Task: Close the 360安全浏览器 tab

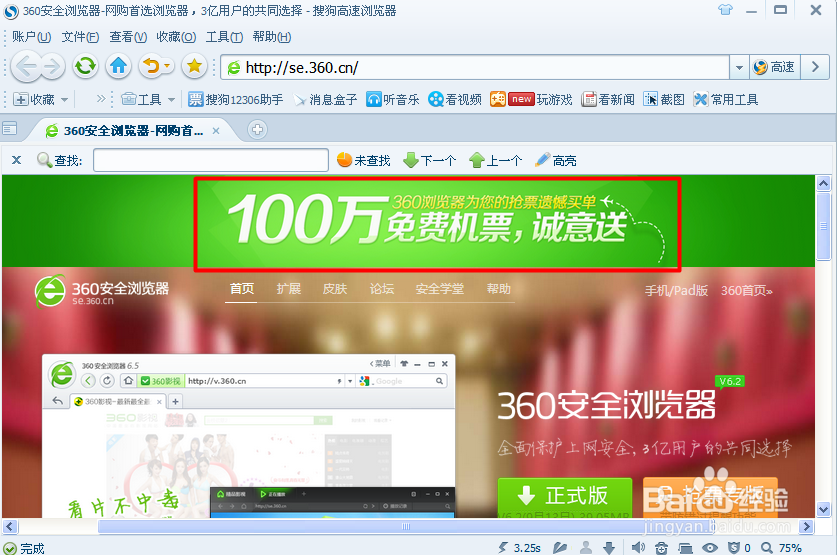Action: (x=216, y=131)
